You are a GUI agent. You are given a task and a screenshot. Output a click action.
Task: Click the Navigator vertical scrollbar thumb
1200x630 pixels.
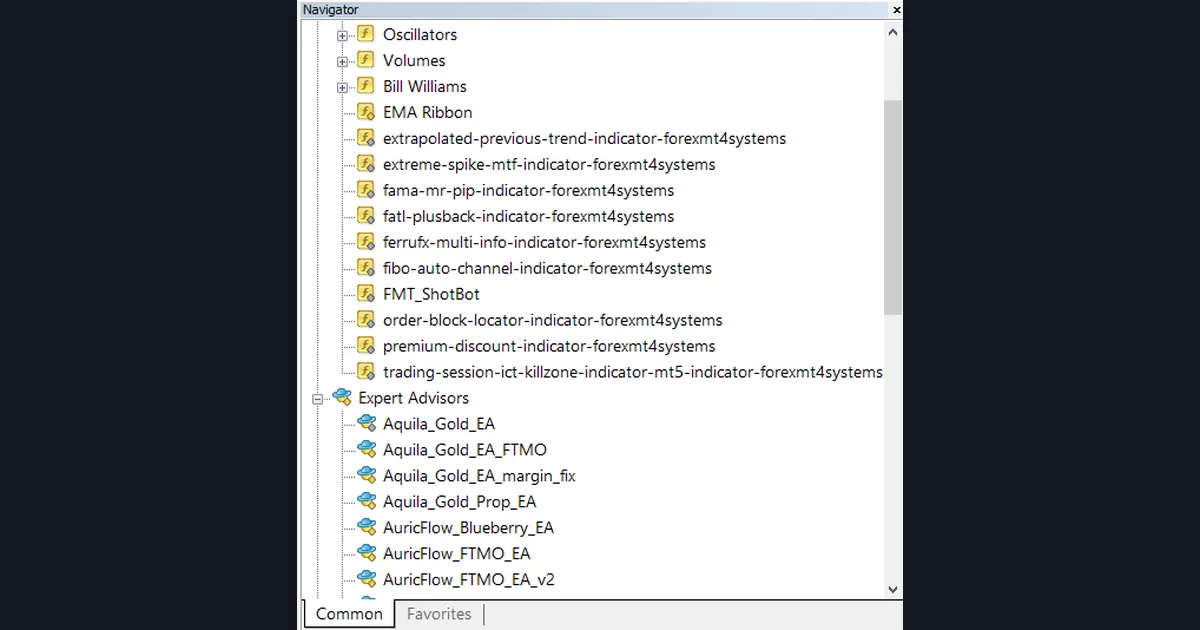893,207
